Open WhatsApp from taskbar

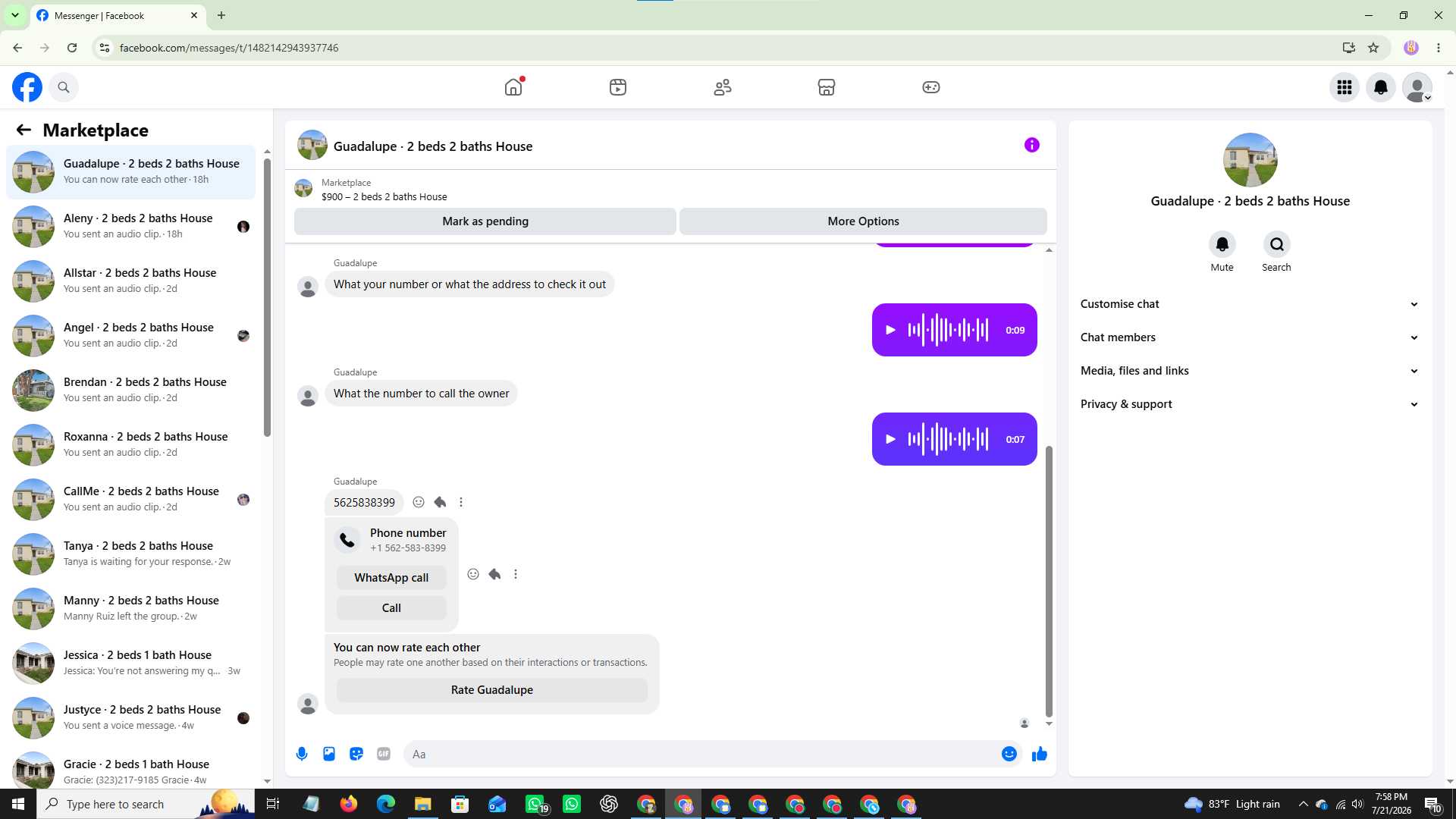click(x=572, y=804)
